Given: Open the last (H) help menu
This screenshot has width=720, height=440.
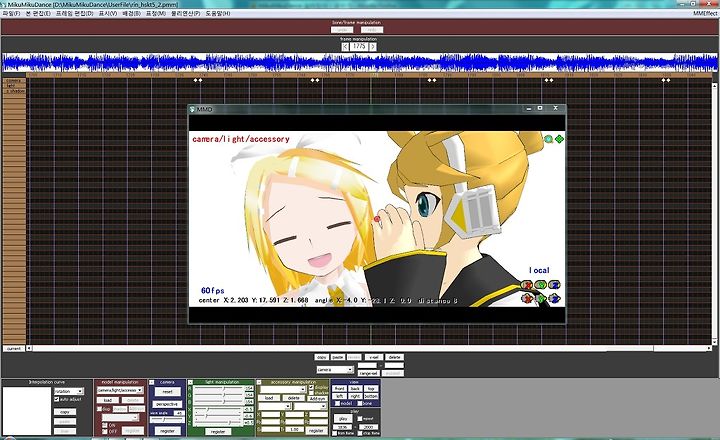Looking at the screenshot, I should tap(218, 13).
